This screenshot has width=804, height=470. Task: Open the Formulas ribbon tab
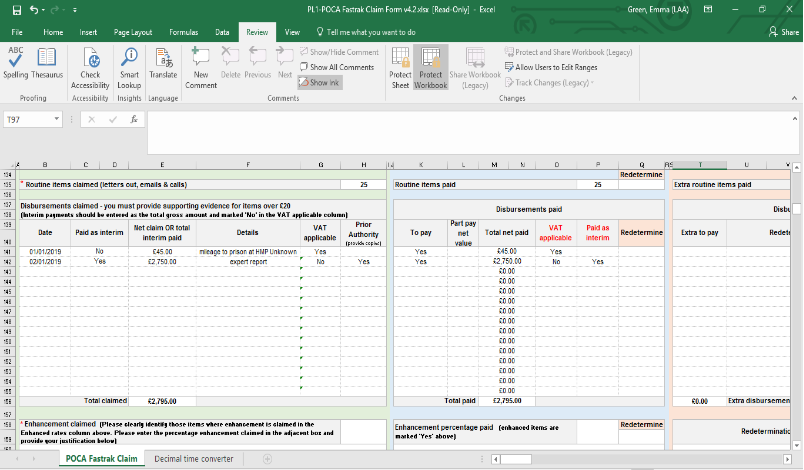coord(183,32)
